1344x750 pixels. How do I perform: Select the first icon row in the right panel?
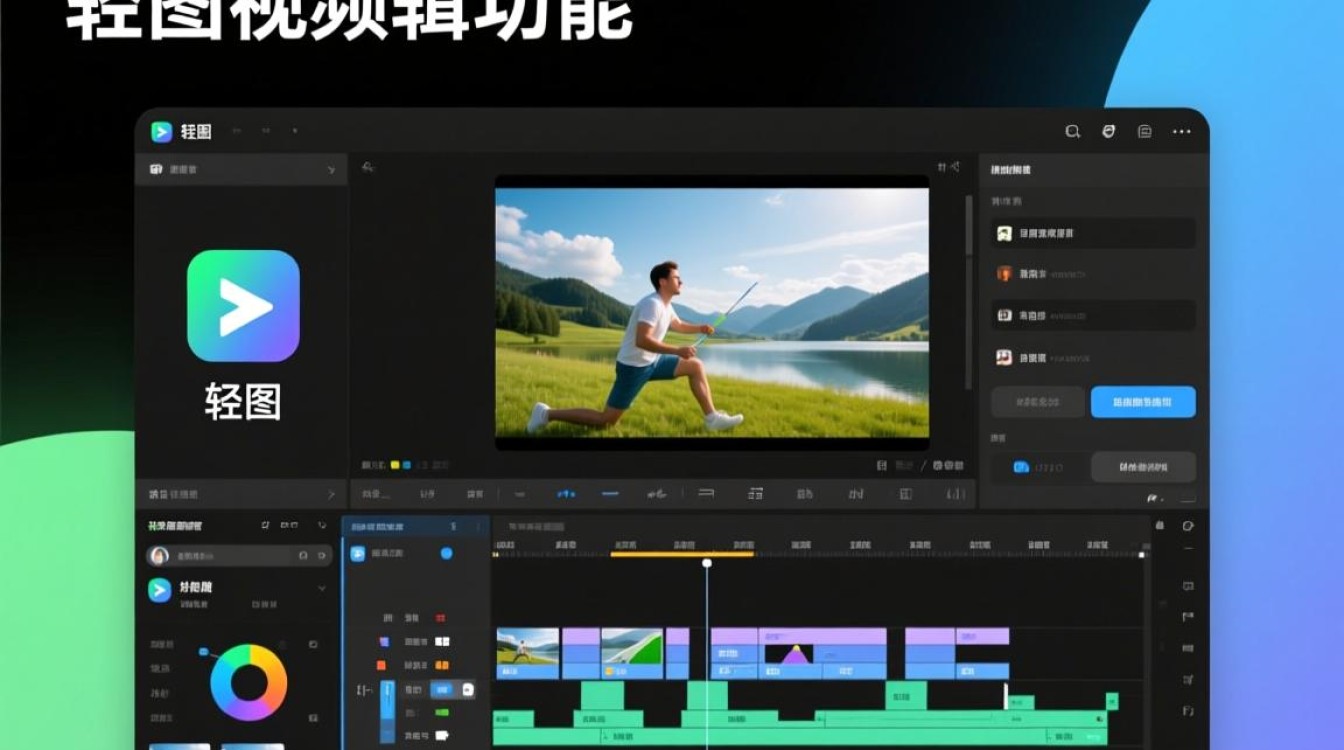point(1092,233)
